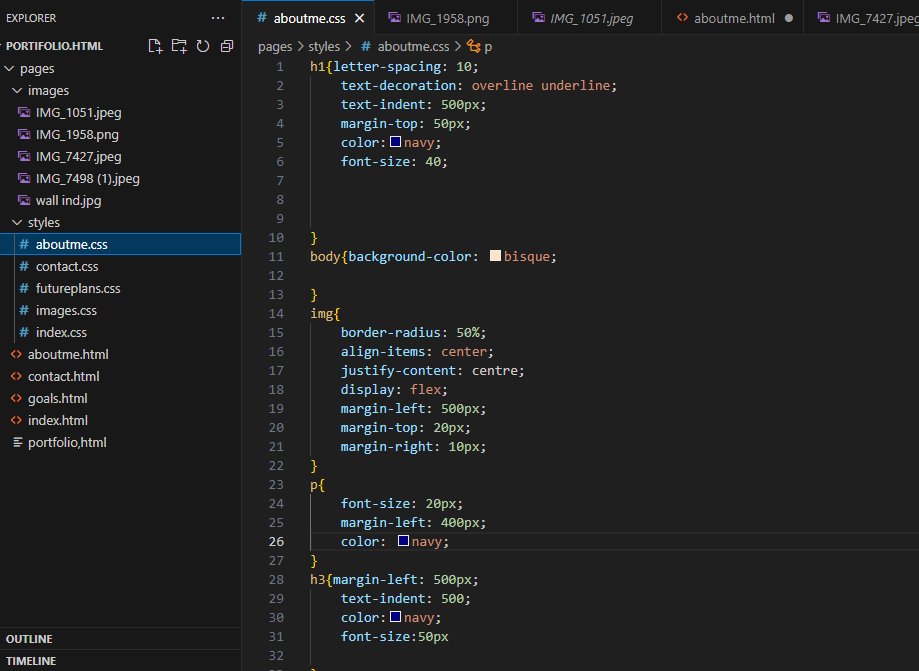Click unsaved dot on aboutme.html tab
This screenshot has height=671, width=919.
click(x=789, y=18)
